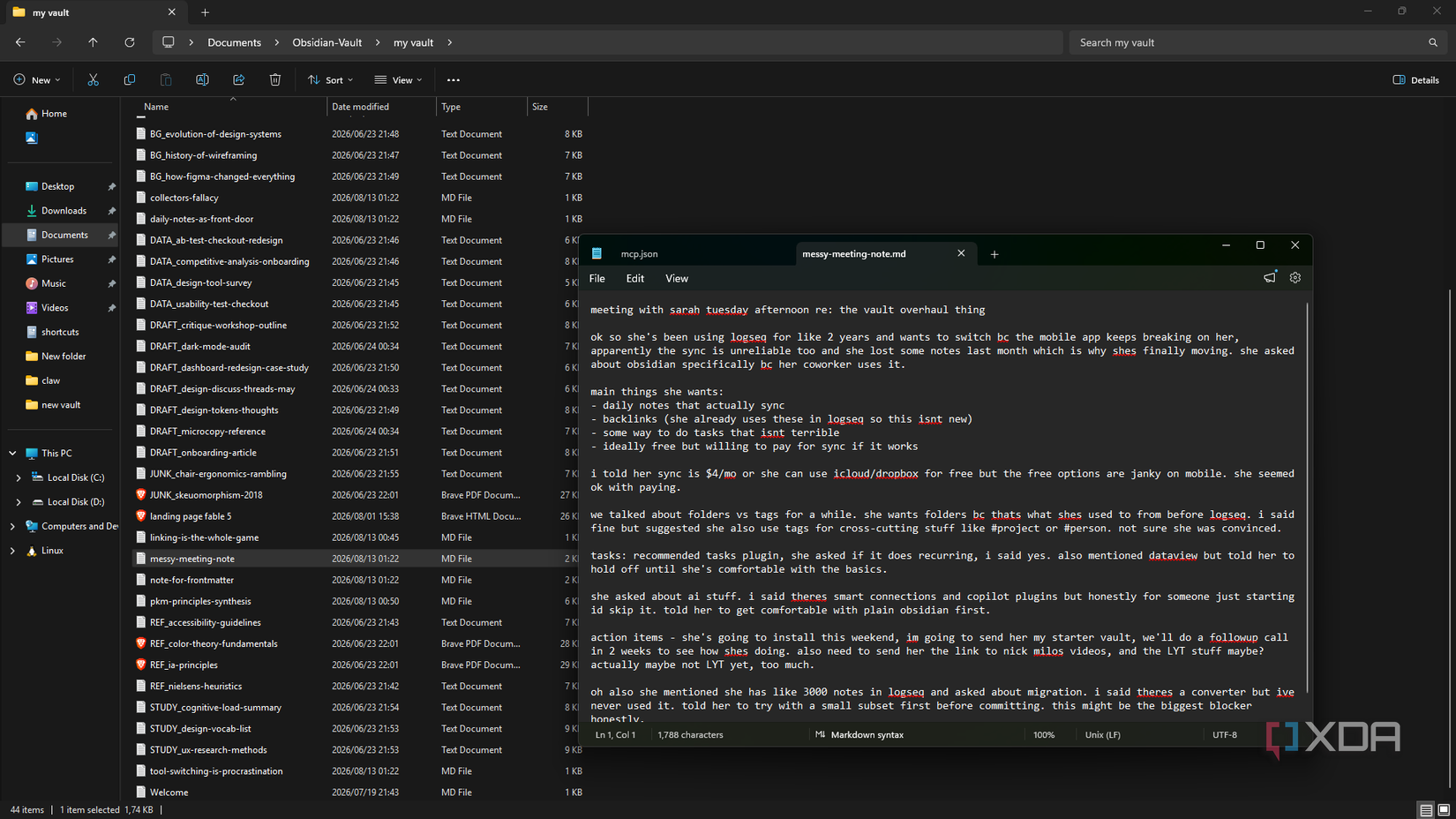Click the Markdown syntax status bar button
Viewport: 1456px width, 819px height.
pyautogui.click(x=859, y=734)
